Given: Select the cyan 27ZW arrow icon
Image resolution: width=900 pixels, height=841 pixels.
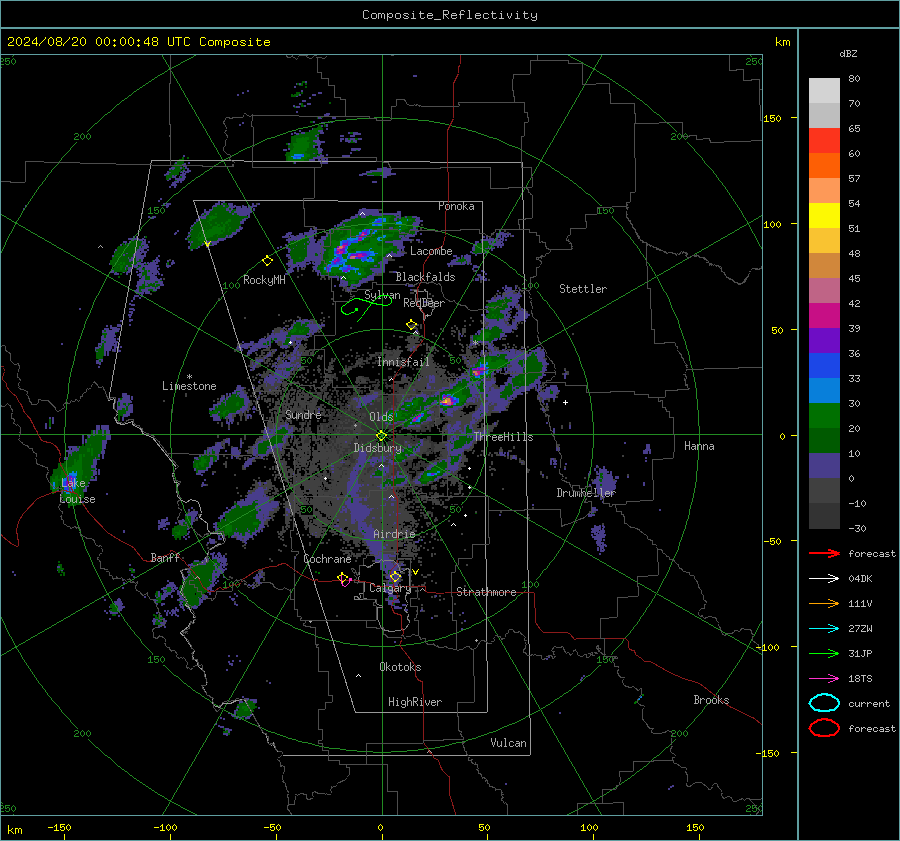Looking at the screenshot, I should [x=824, y=629].
